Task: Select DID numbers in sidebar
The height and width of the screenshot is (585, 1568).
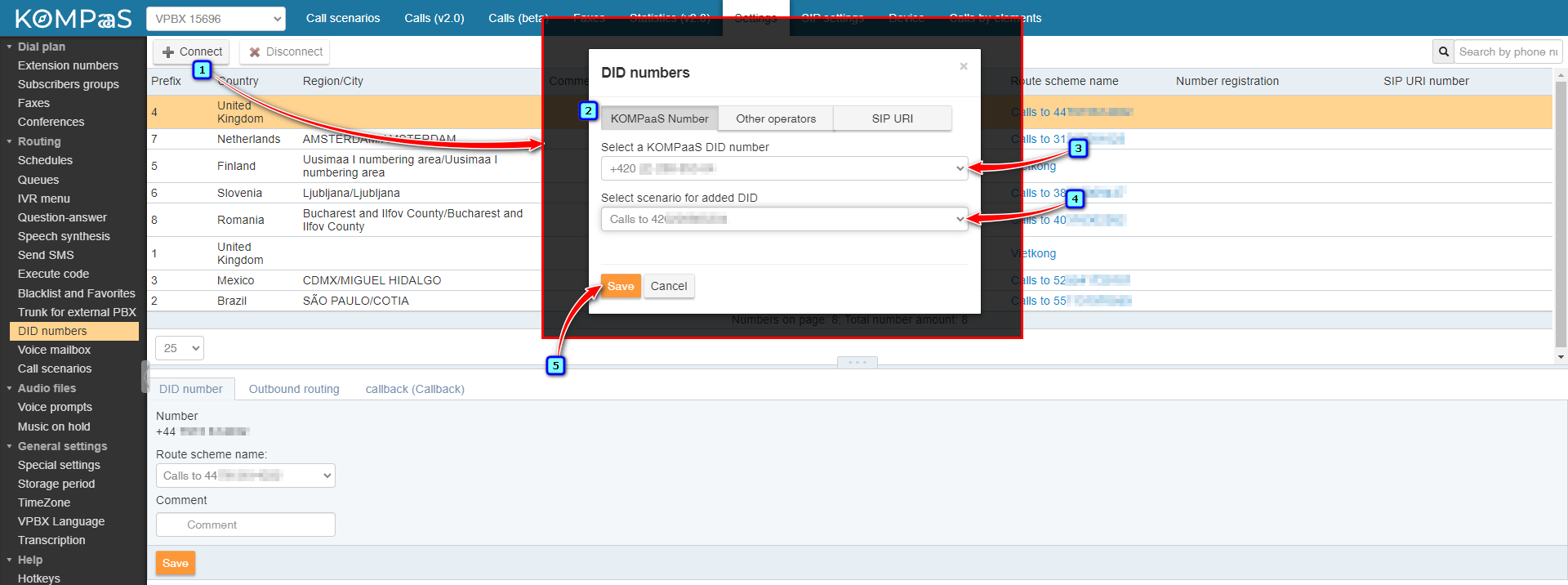Action: pyautogui.click(x=73, y=331)
